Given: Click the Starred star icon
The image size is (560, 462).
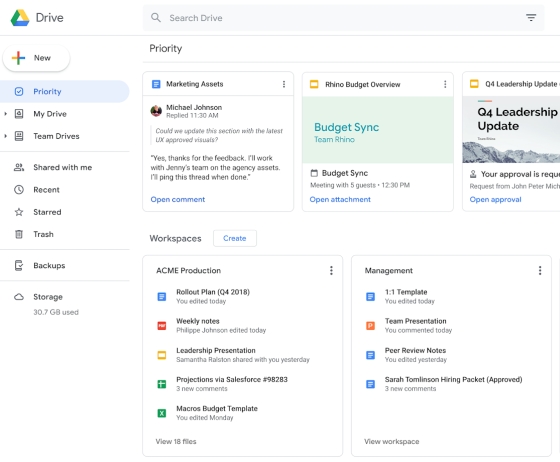Looking at the screenshot, I should pyautogui.click(x=19, y=212).
